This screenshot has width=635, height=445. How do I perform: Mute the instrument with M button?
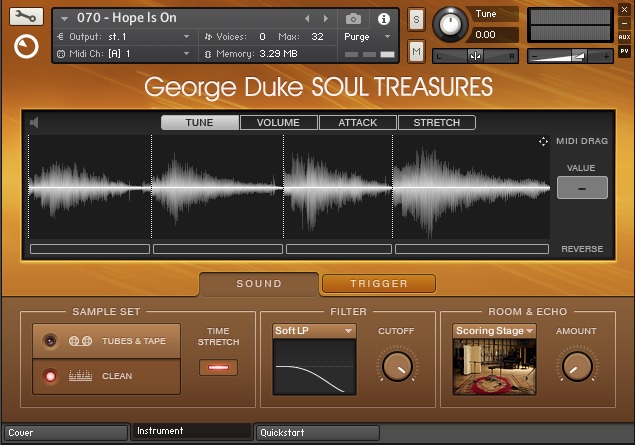[416, 51]
